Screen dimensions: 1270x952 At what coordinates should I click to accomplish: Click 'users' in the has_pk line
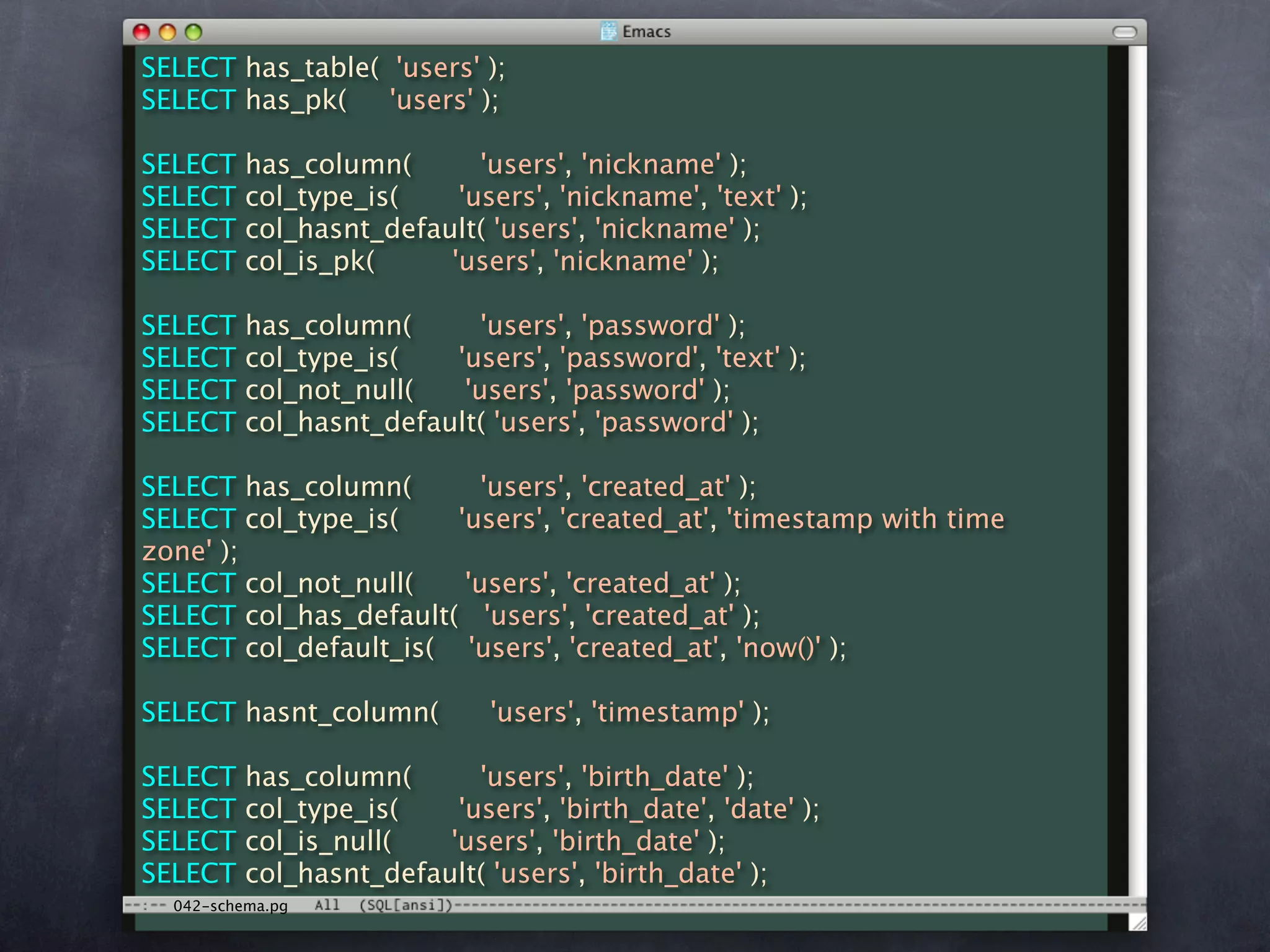[x=431, y=100]
